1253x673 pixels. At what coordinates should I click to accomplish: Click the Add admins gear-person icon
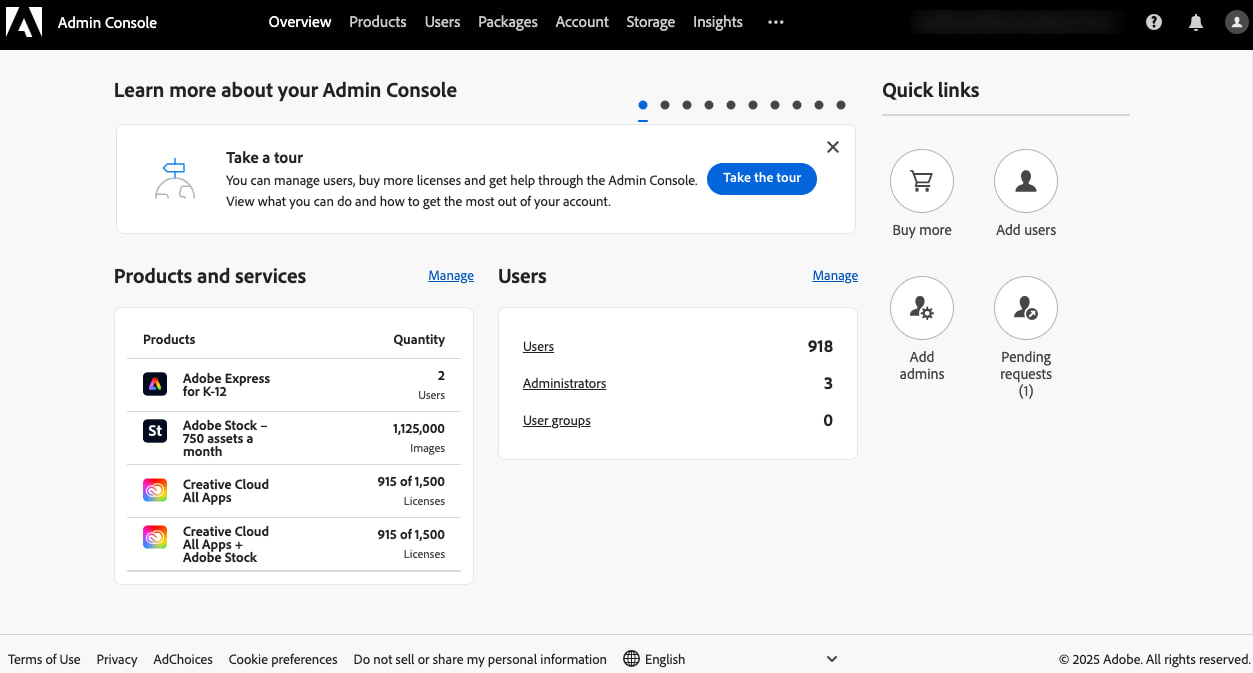point(922,308)
